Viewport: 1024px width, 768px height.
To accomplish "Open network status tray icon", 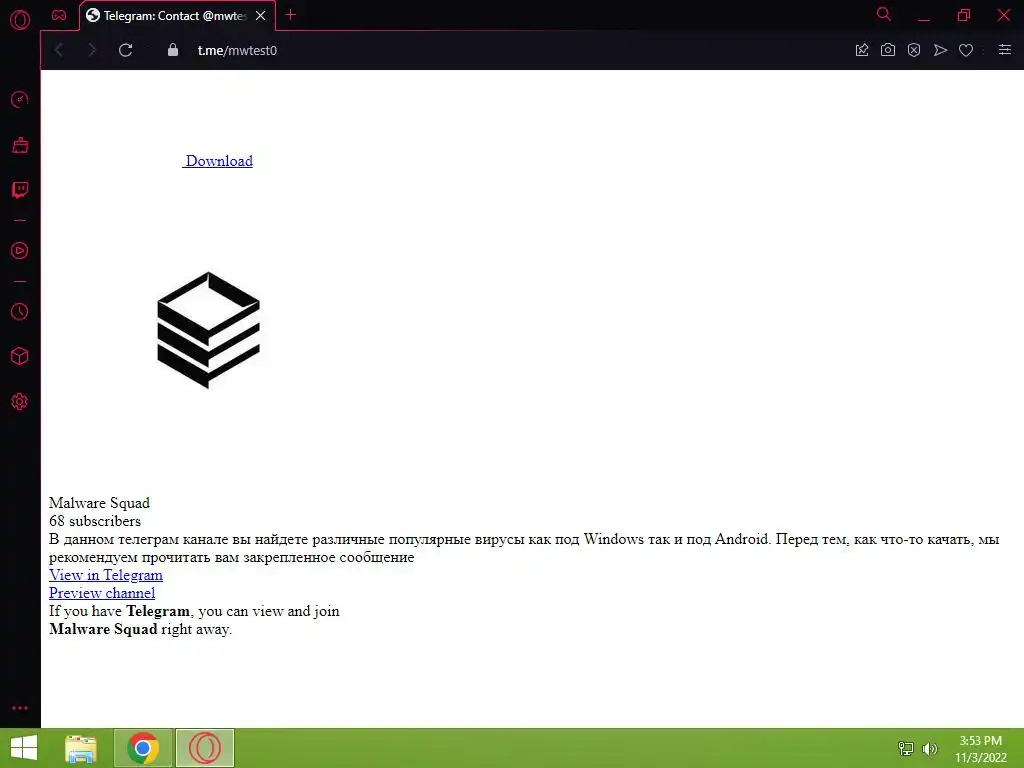I will (906, 748).
